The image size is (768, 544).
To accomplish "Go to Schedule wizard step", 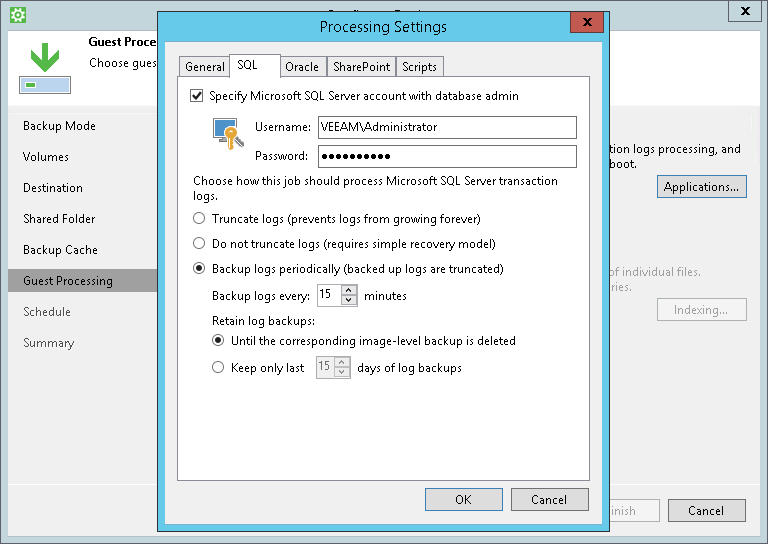I will point(47,311).
